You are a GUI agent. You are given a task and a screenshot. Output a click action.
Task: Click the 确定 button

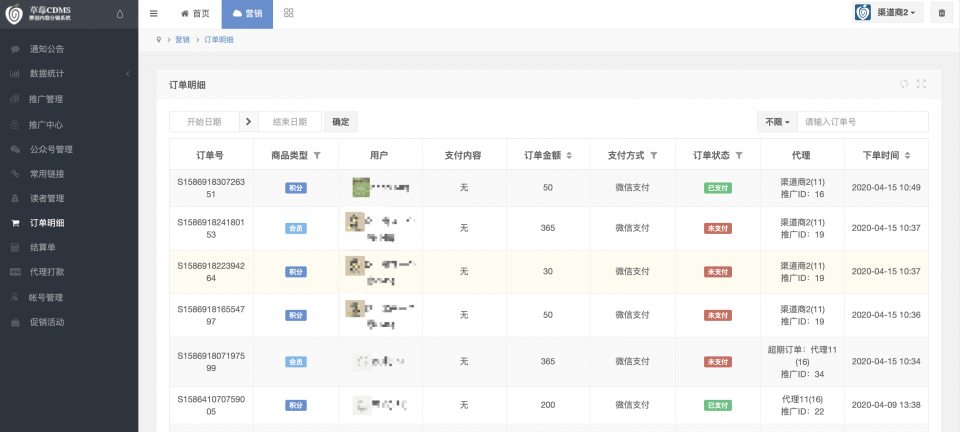click(341, 122)
